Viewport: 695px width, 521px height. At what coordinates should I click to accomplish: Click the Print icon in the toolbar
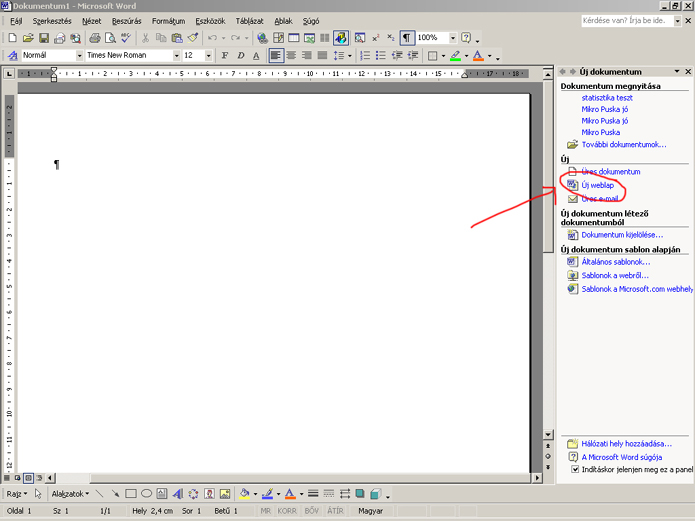[94, 38]
